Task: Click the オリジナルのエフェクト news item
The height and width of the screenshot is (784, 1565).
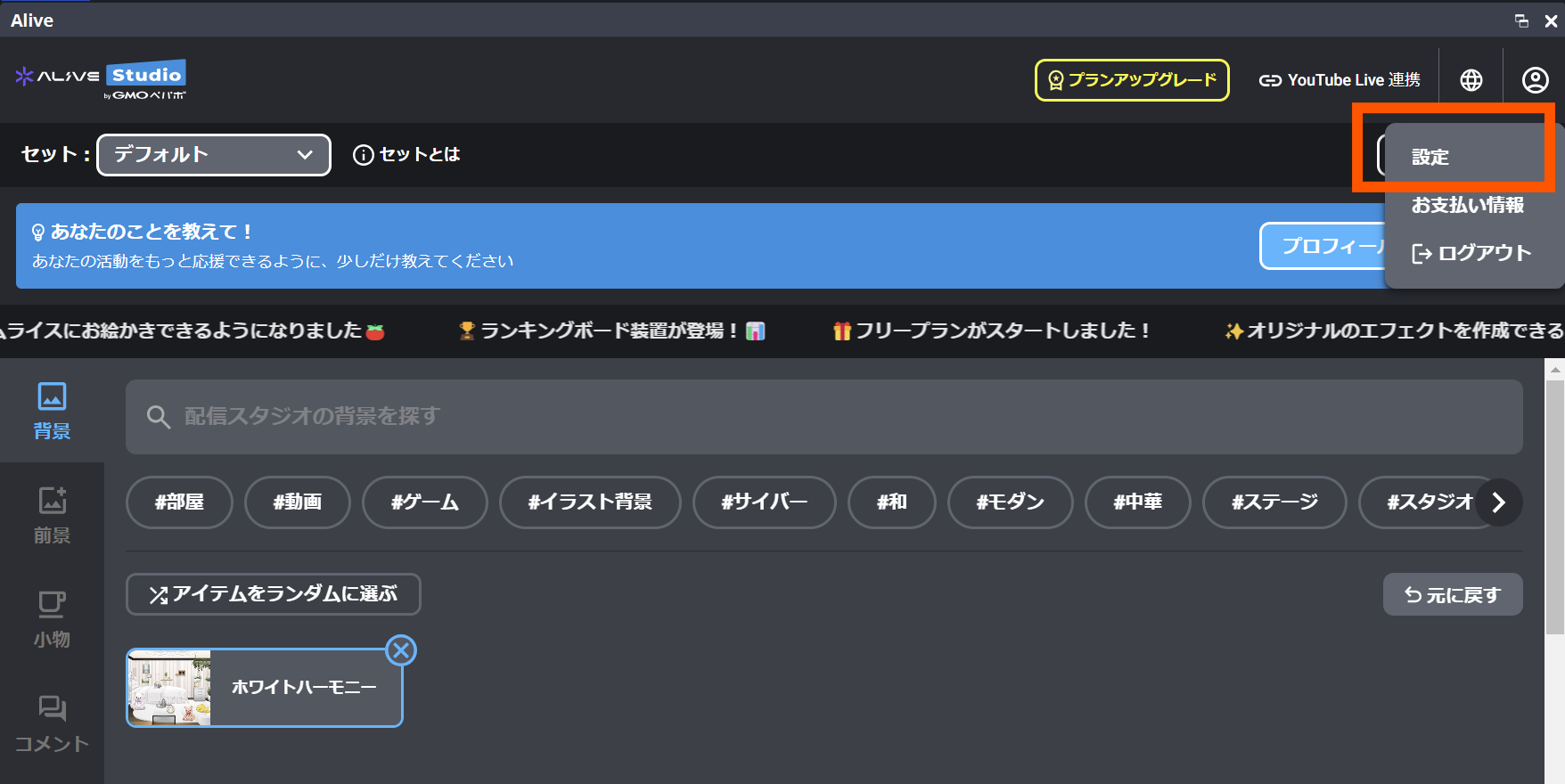Action: click(x=1394, y=331)
